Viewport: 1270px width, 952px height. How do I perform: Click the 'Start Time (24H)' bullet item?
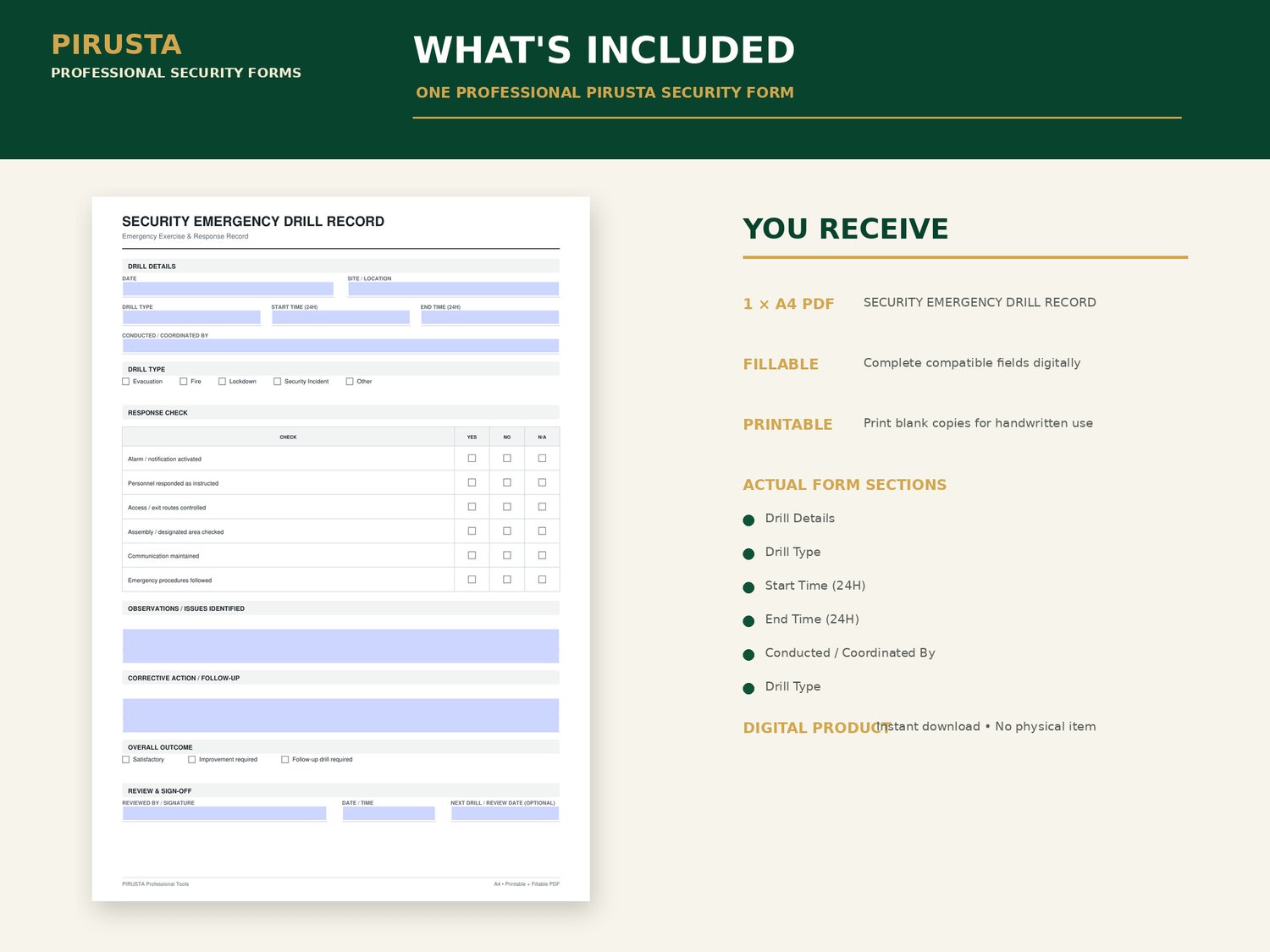coord(815,586)
